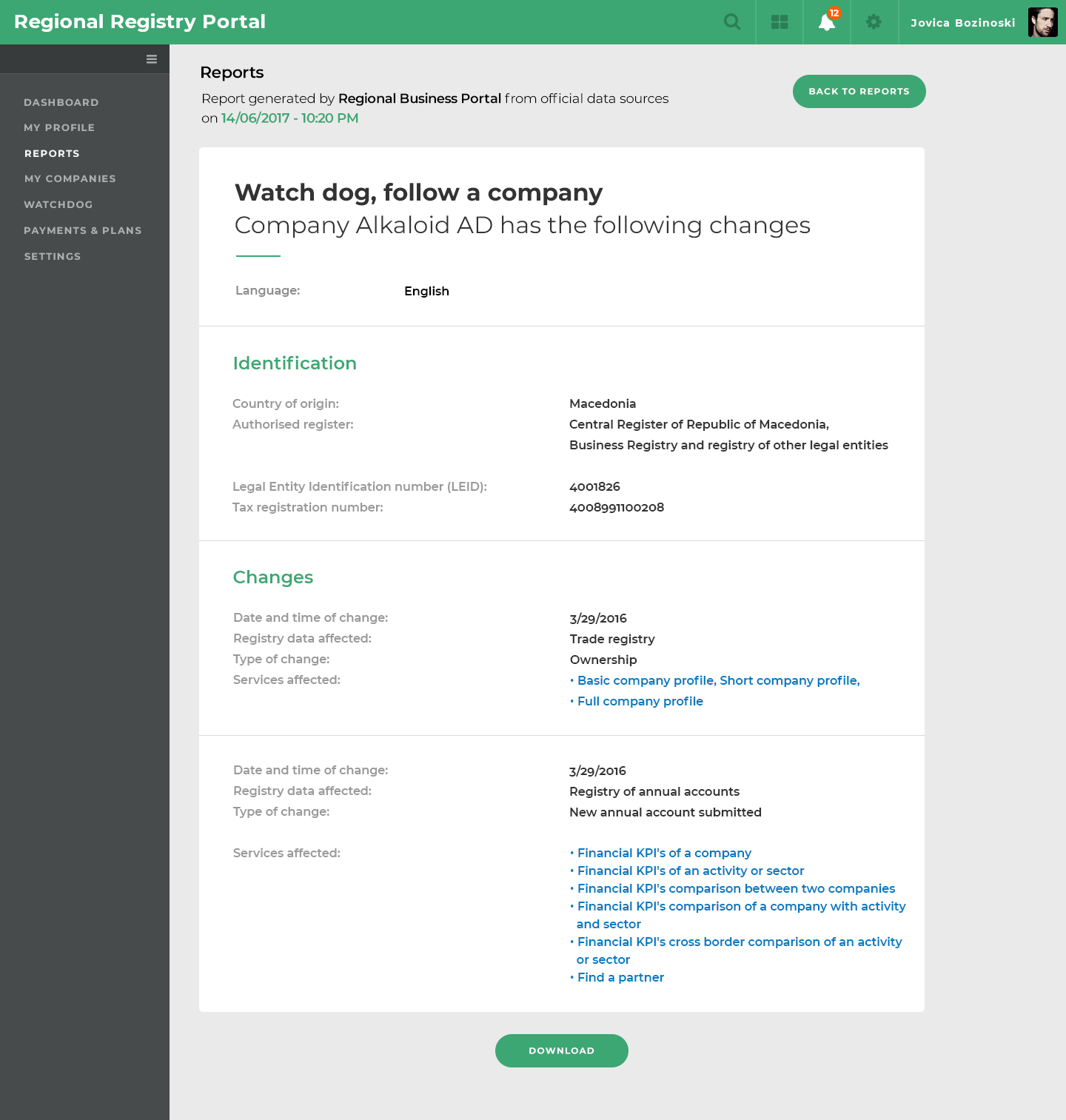Image resolution: width=1066 pixels, height=1120 pixels.
Task: Follow the Find a partner link
Action: point(620,977)
